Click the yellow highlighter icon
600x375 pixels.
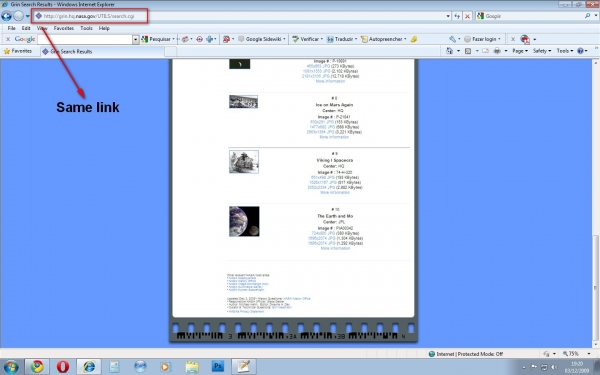pyautogui.click(x=414, y=39)
